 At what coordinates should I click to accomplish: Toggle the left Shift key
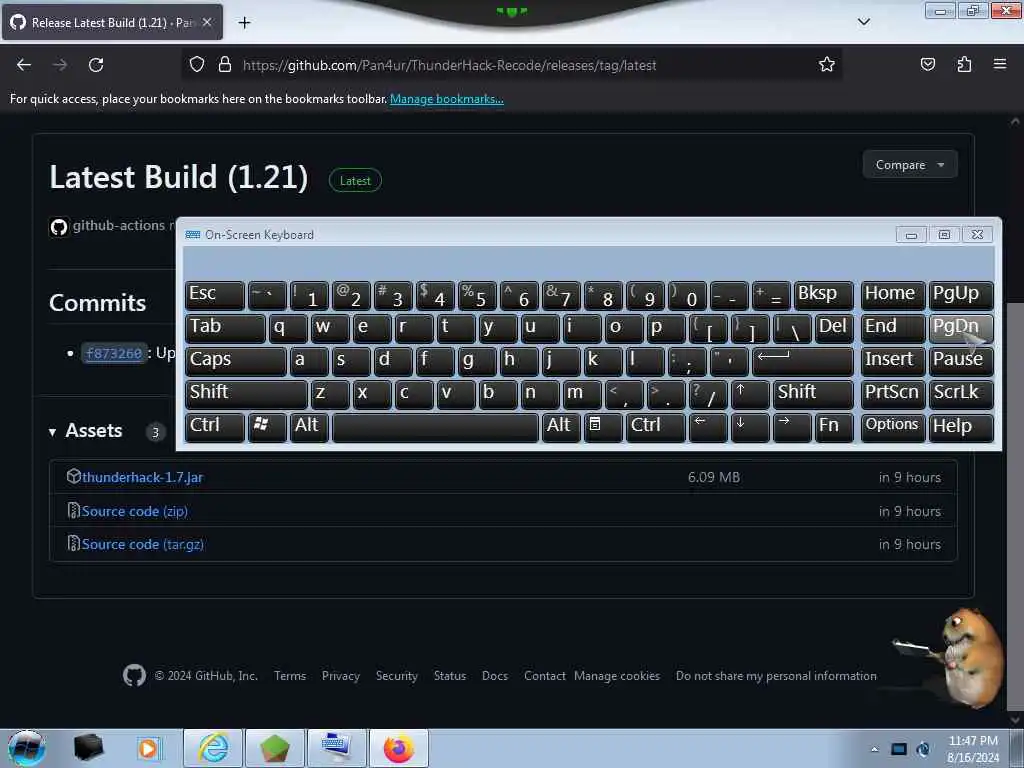click(246, 394)
